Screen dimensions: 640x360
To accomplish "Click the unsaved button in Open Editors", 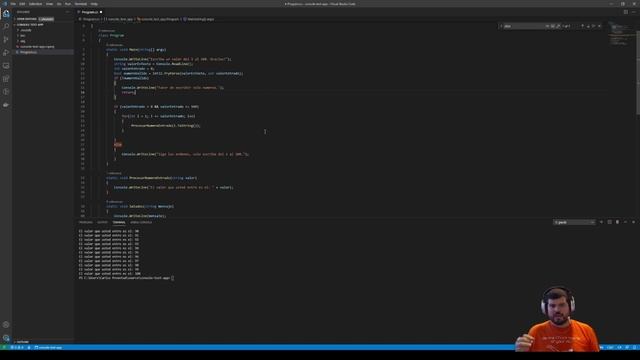I will pos(46,19).
